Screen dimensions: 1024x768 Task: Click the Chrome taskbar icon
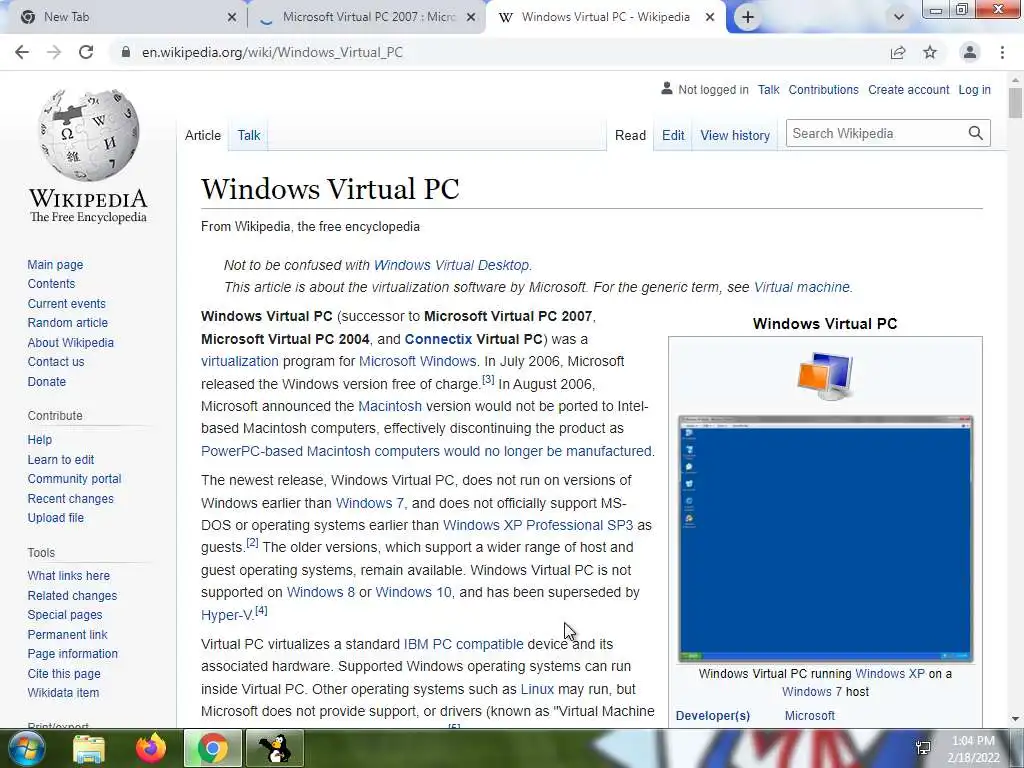(x=213, y=748)
